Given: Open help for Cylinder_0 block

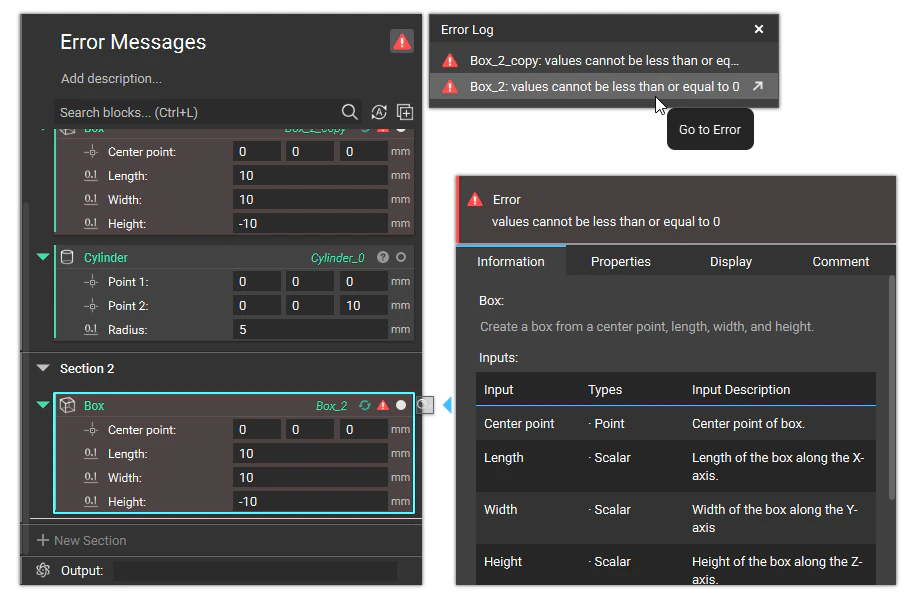Looking at the screenshot, I should (383, 257).
